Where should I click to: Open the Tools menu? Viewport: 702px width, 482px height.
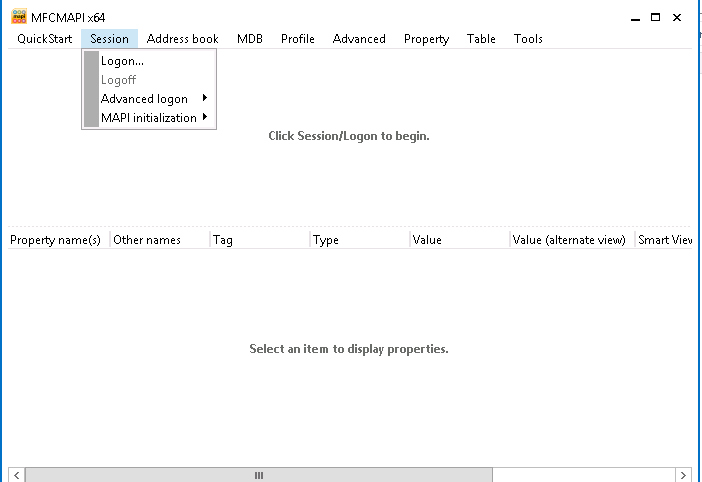pyautogui.click(x=528, y=39)
